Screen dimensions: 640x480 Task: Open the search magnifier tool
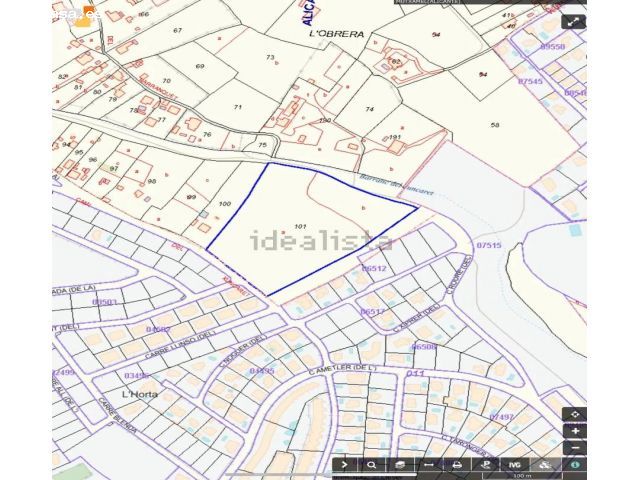click(x=371, y=464)
